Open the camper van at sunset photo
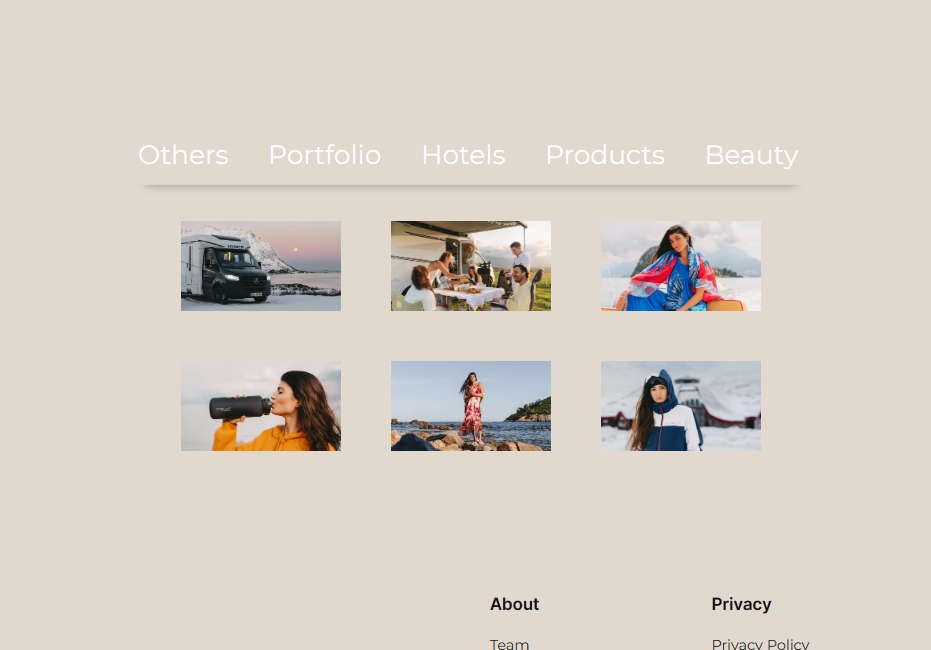931x650 pixels. (x=261, y=266)
